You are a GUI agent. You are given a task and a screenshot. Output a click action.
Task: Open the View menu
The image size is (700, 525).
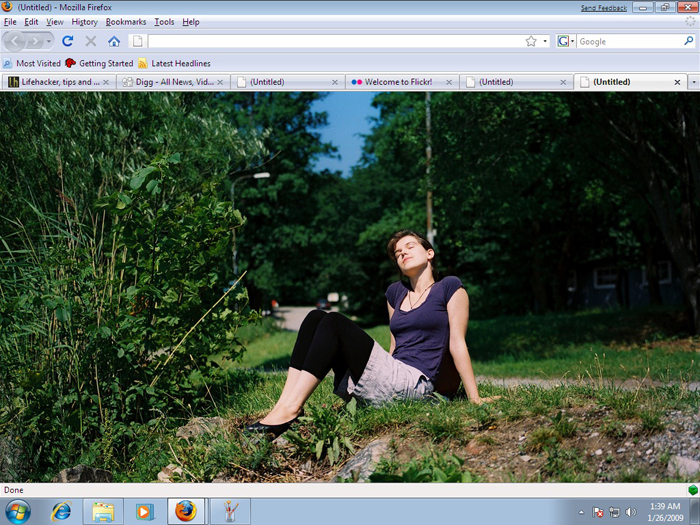point(54,22)
